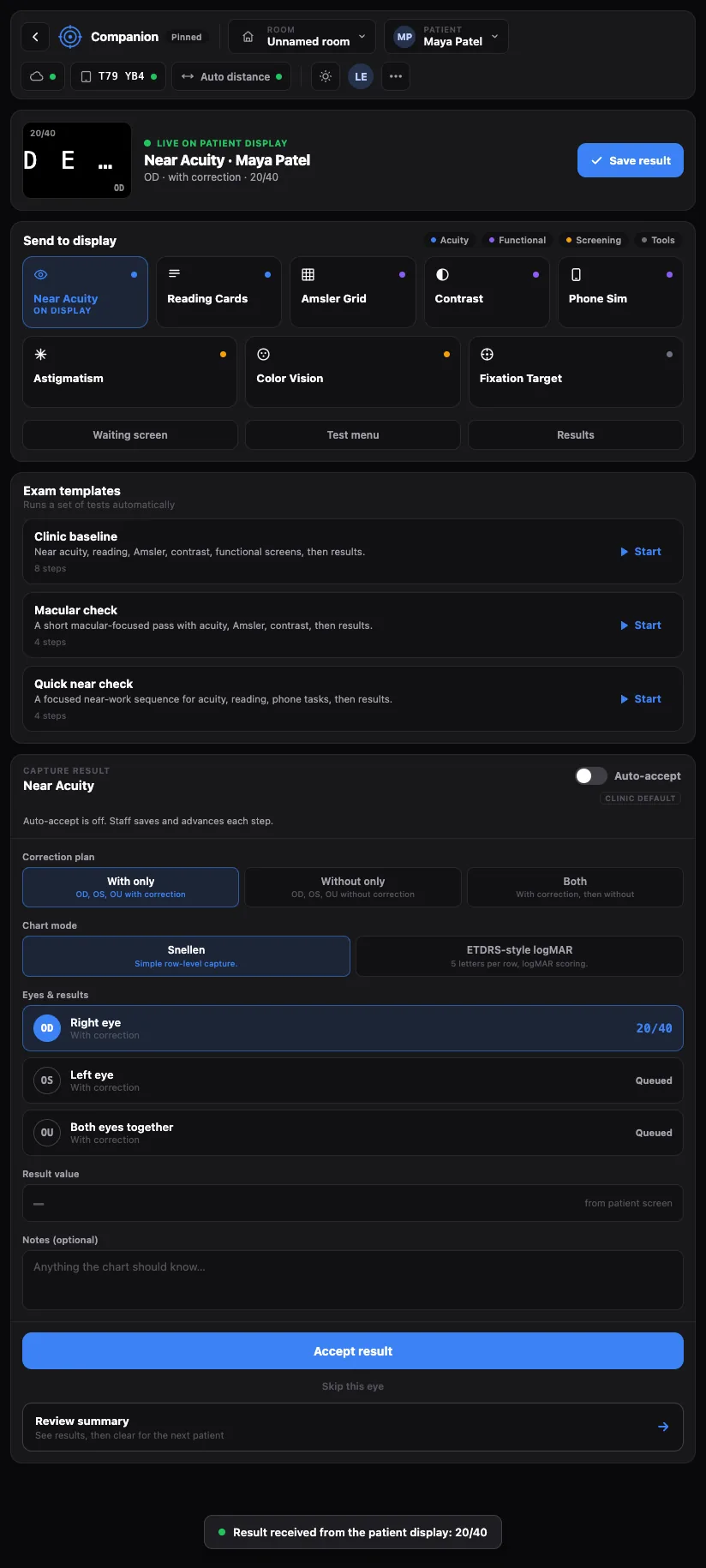Viewport: 706px width, 1568px height.
Task: Click the Near Acuity eye icon
Action: (40, 275)
